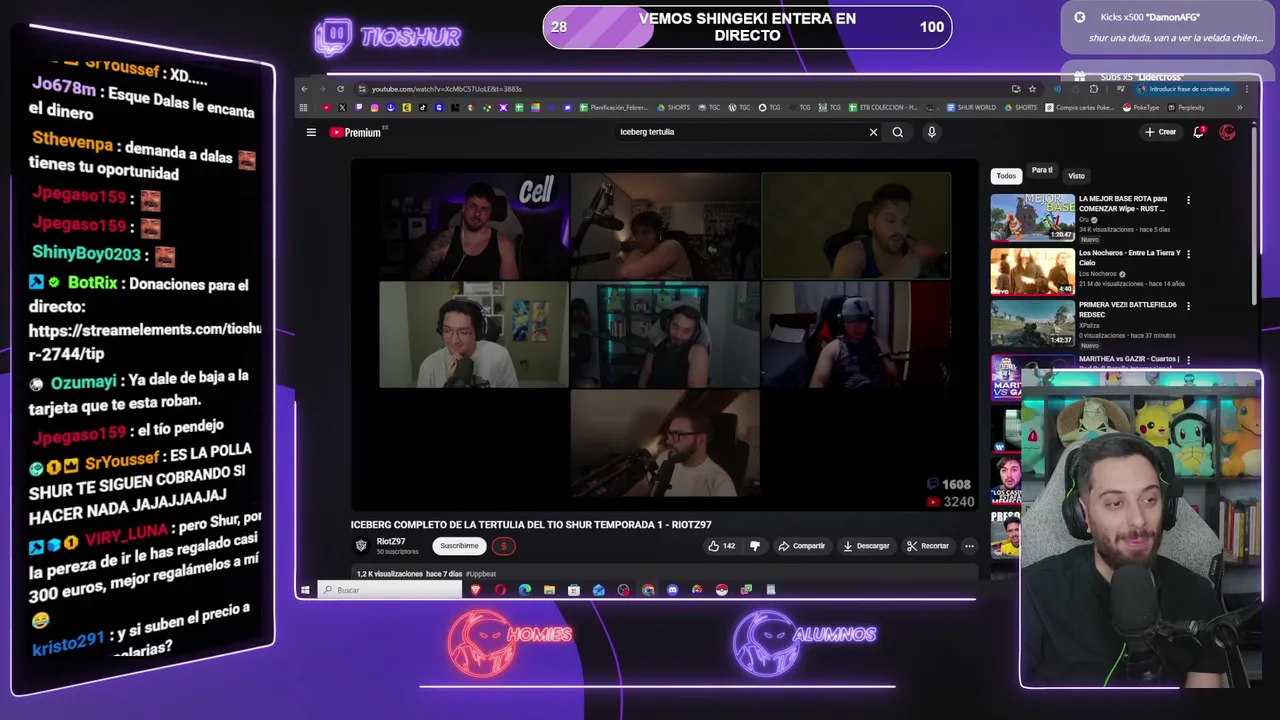Open options menu for Los Nocheros video
Screen dimensions: 1280x720
click(x=1188, y=254)
